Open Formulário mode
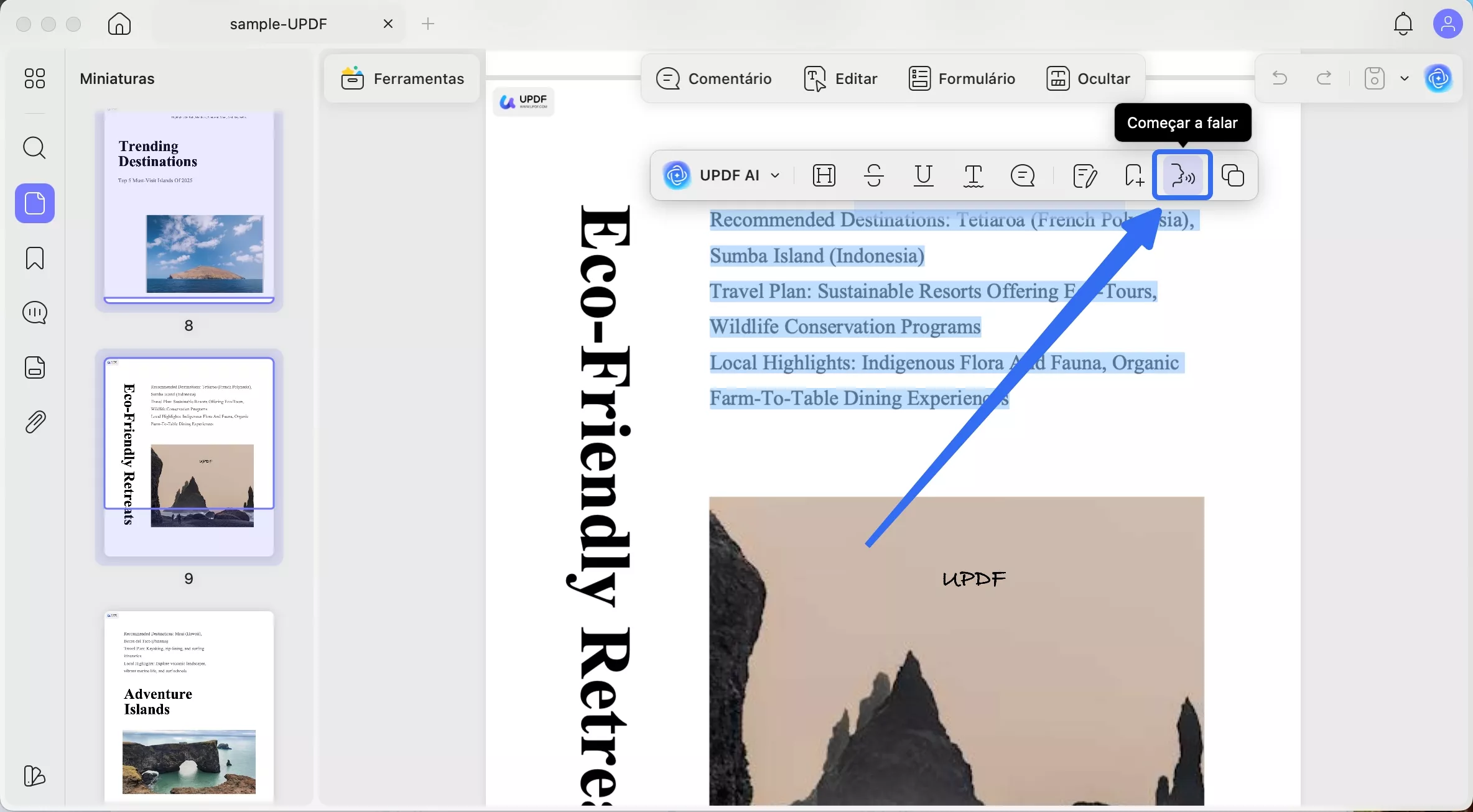This screenshot has width=1473, height=812. click(x=962, y=78)
